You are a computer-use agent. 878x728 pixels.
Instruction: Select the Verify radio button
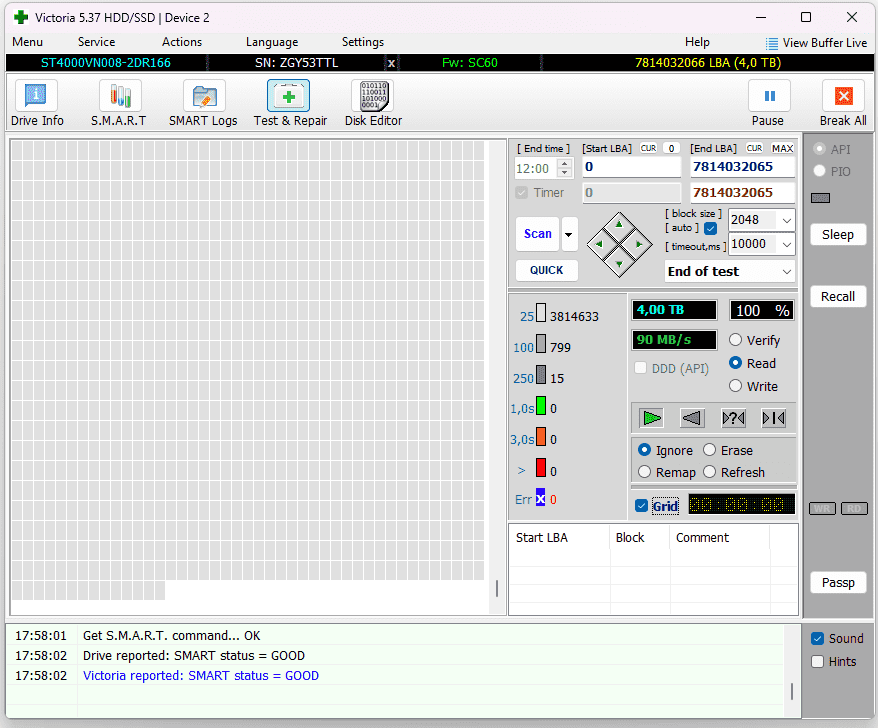(736, 341)
